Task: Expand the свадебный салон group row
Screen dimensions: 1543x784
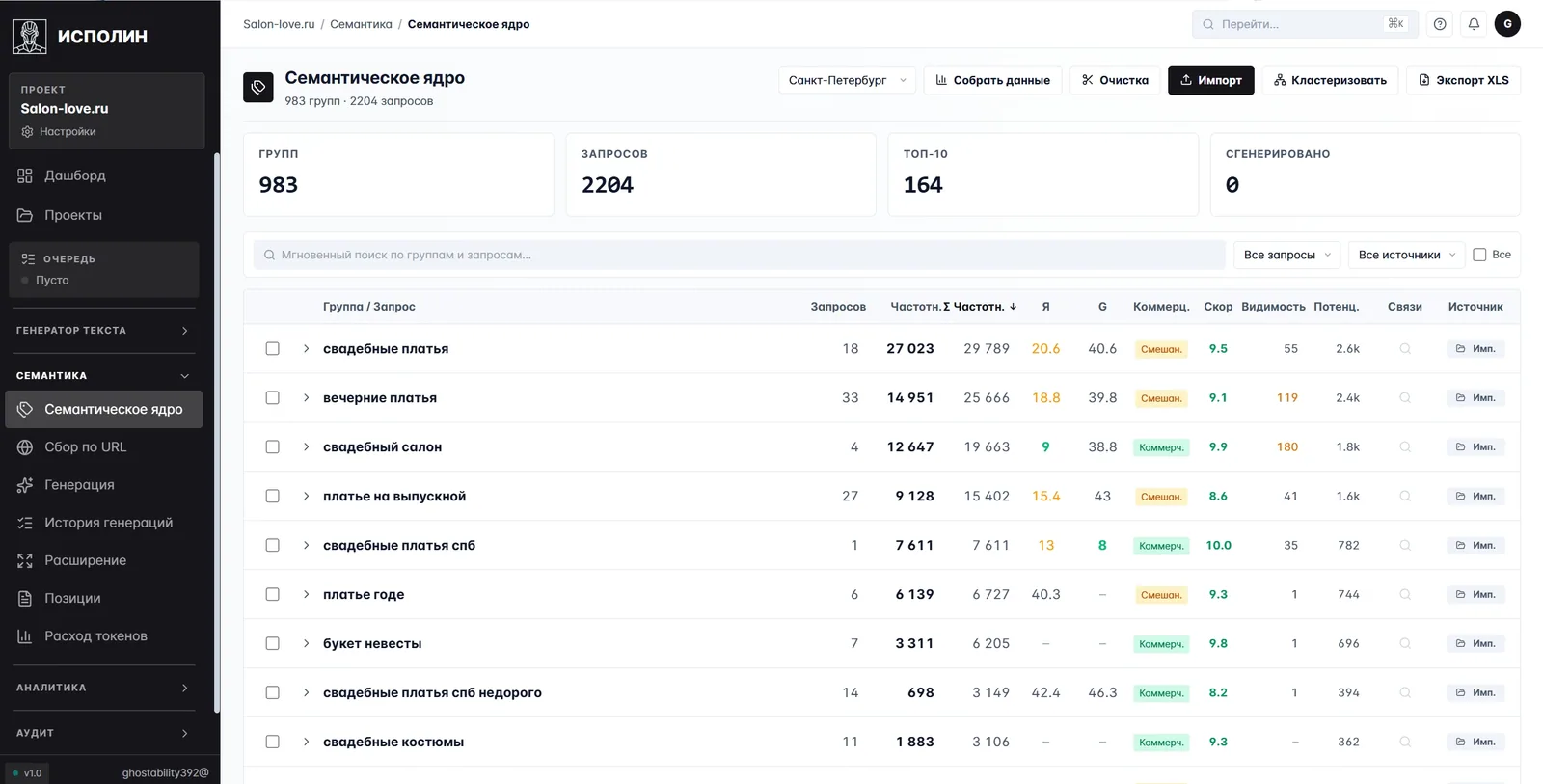Action: pyautogui.click(x=306, y=447)
